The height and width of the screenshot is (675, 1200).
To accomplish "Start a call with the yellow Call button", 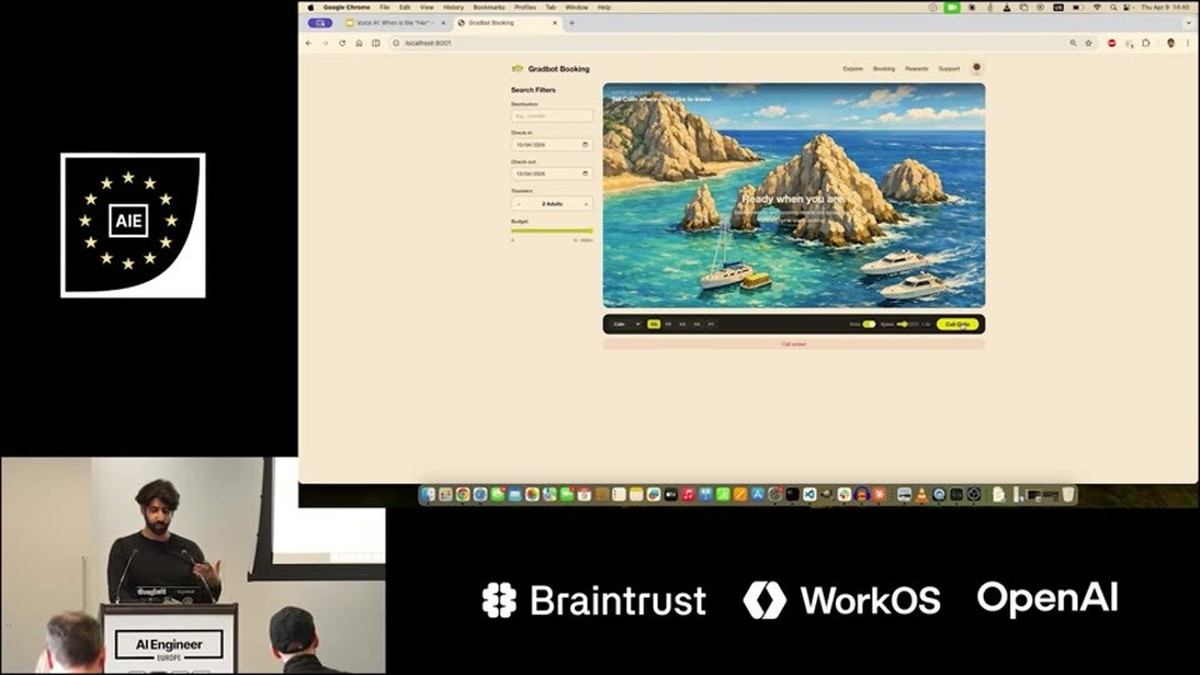I will coord(958,324).
